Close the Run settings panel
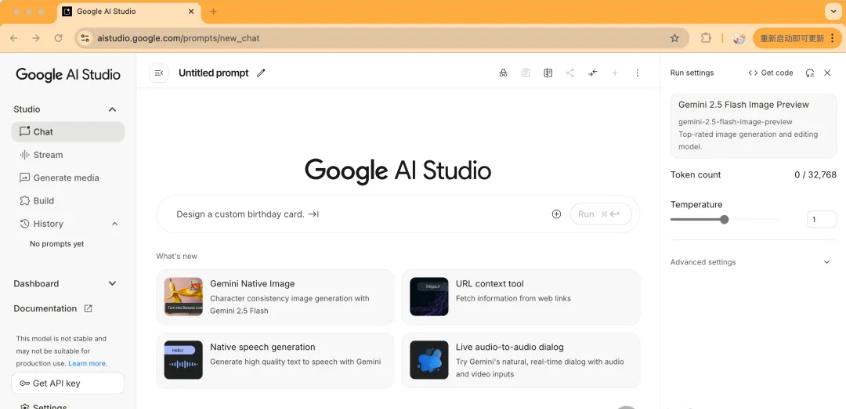Viewport: 846px width, 409px height. [827, 73]
